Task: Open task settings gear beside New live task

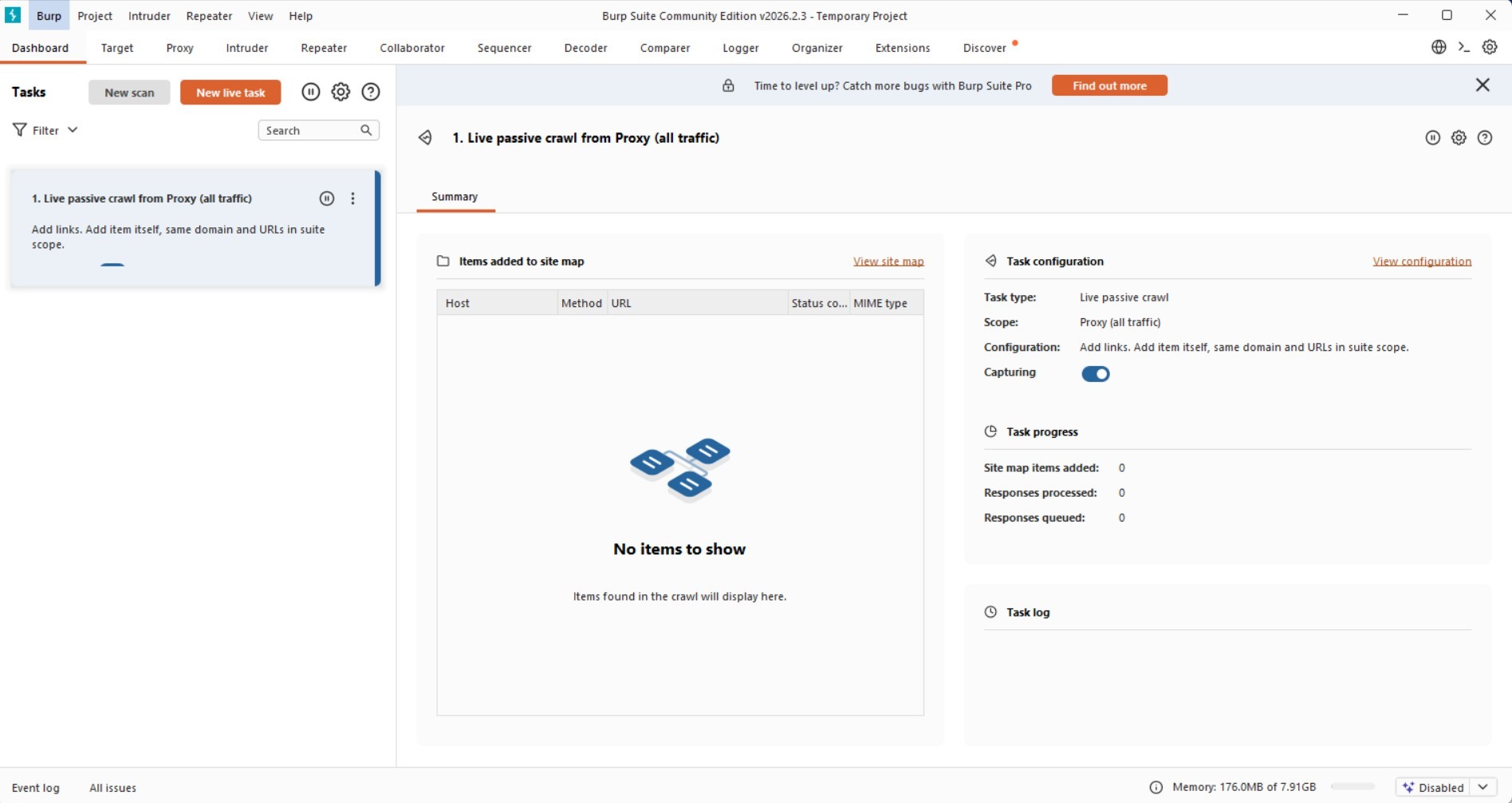Action: tap(341, 93)
